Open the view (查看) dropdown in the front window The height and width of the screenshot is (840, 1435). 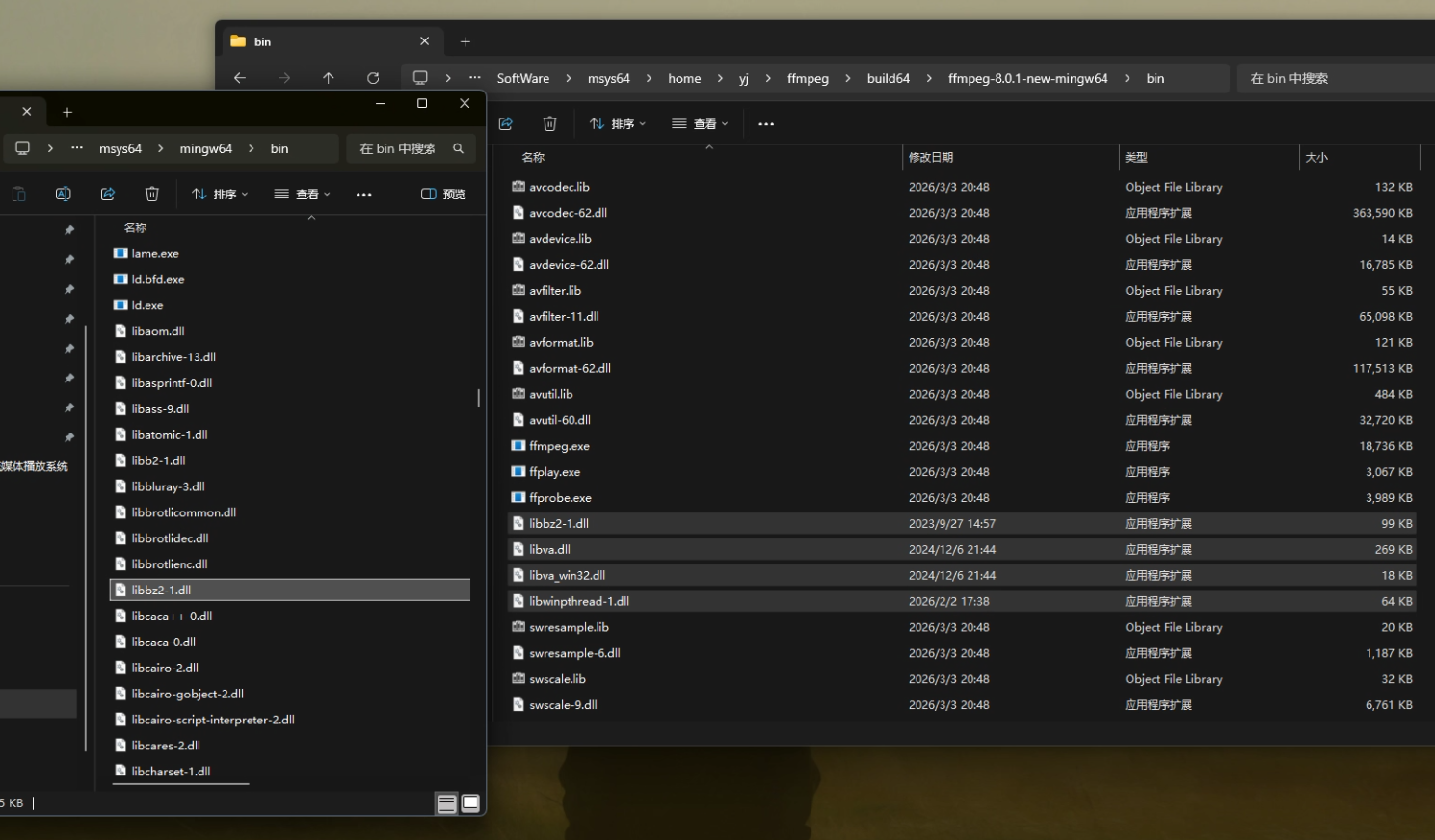[303, 194]
